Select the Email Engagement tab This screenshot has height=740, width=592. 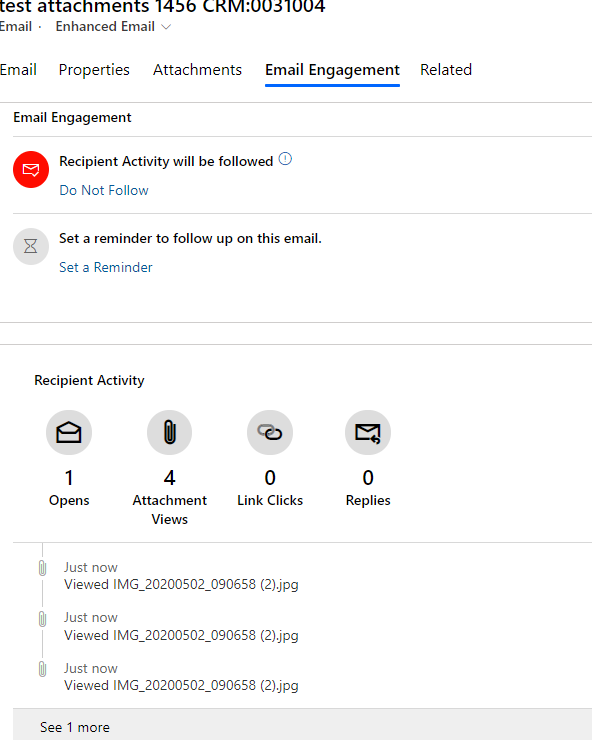coord(332,70)
